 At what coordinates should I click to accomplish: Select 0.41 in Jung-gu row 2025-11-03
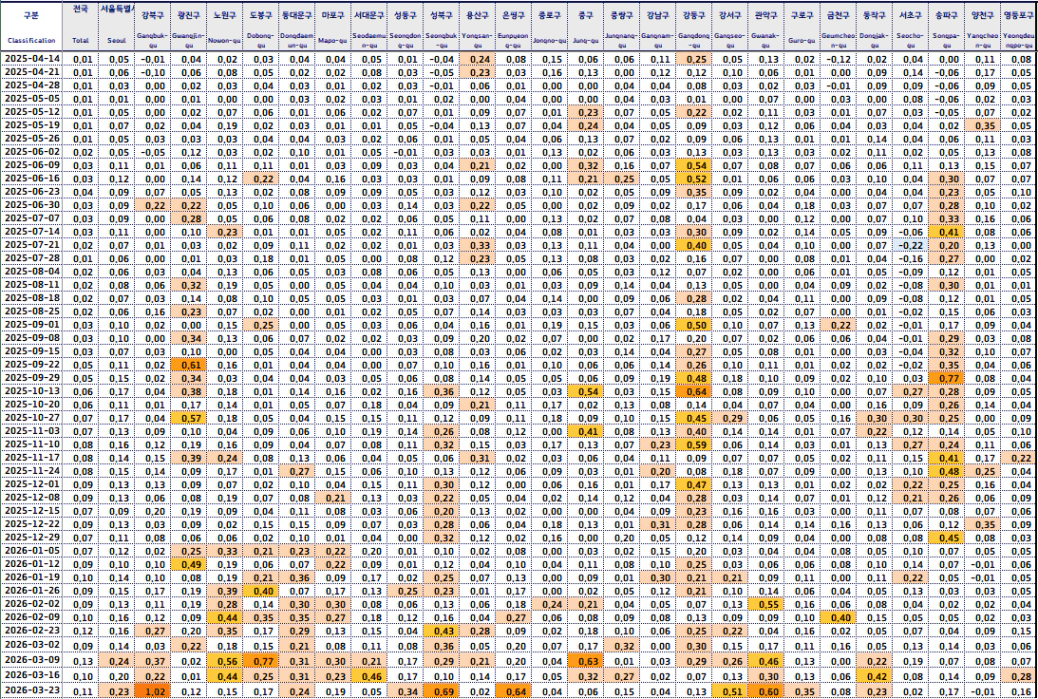pos(585,431)
